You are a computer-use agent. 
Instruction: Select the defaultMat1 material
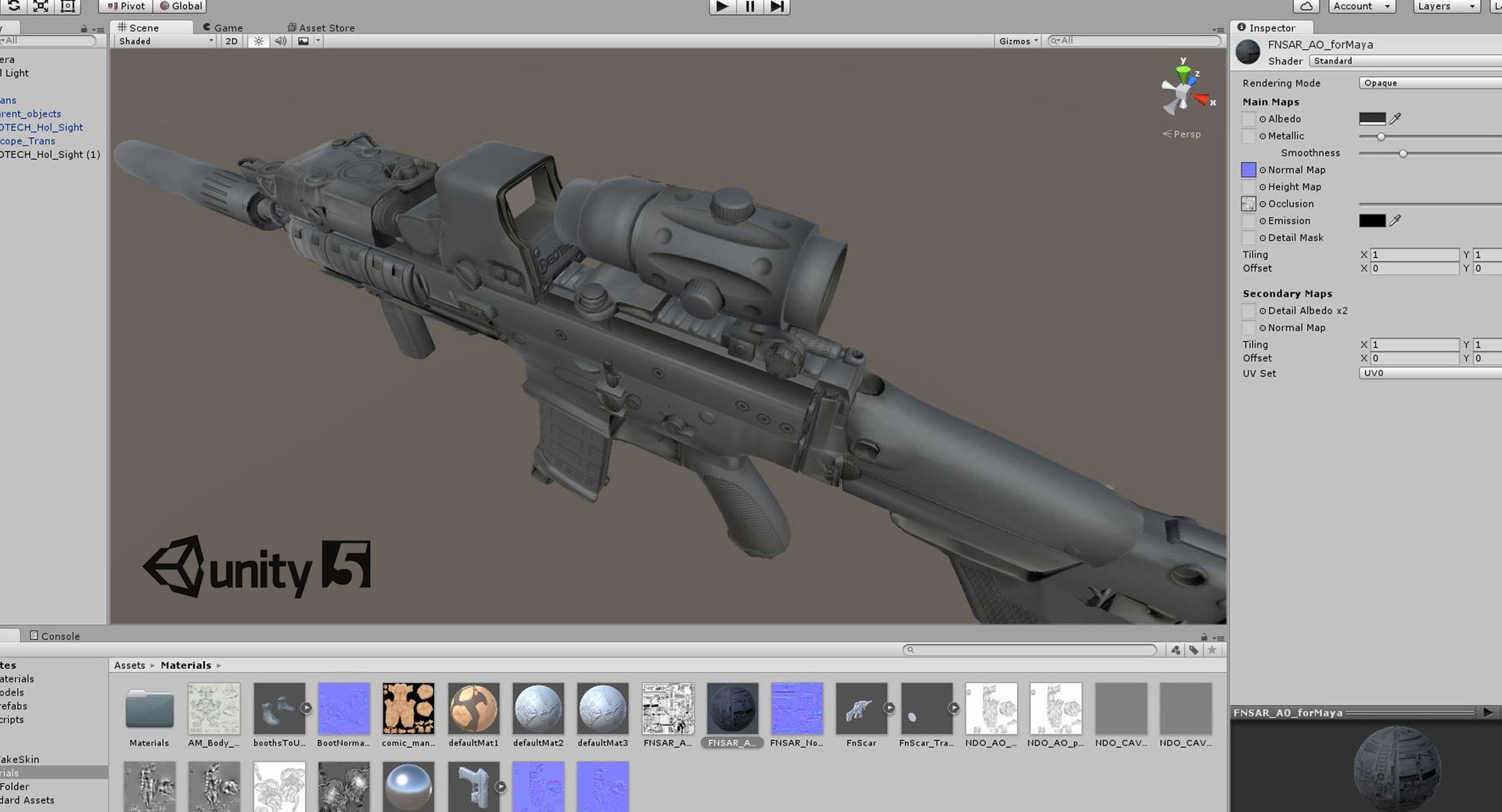(473, 716)
